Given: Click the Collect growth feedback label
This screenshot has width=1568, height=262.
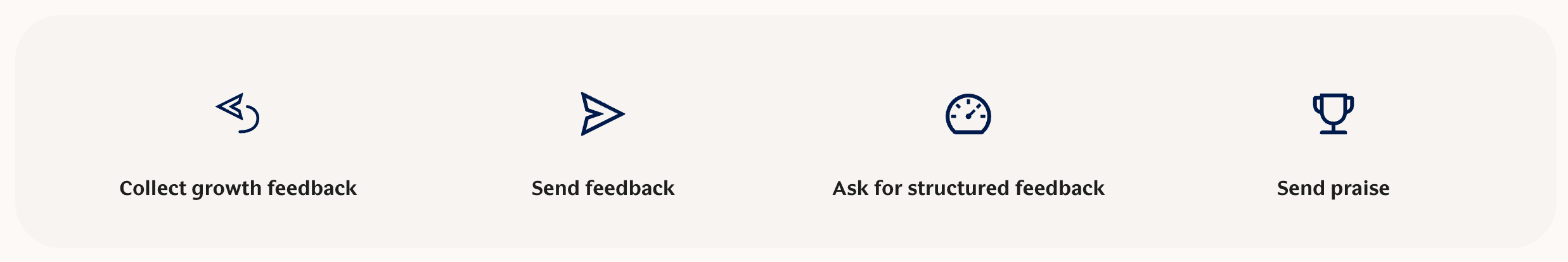Looking at the screenshot, I should point(238,188).
